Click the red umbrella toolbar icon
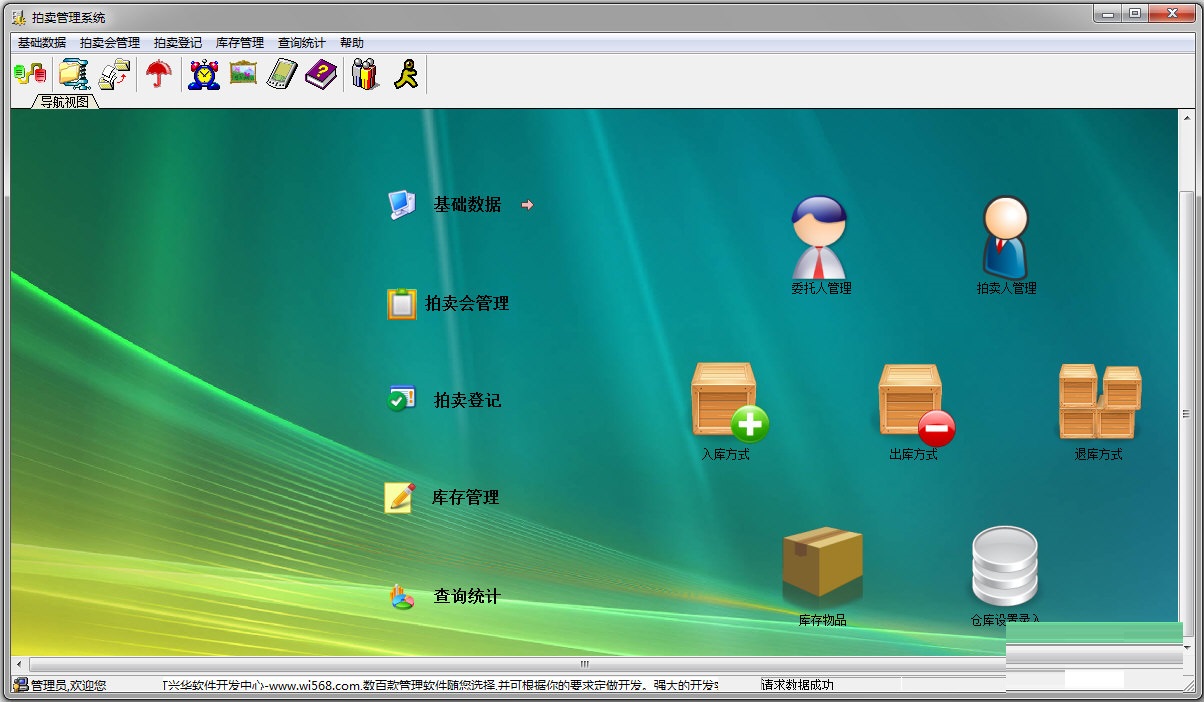This screenshot has width=1204, height=702. tap(159, 74)
